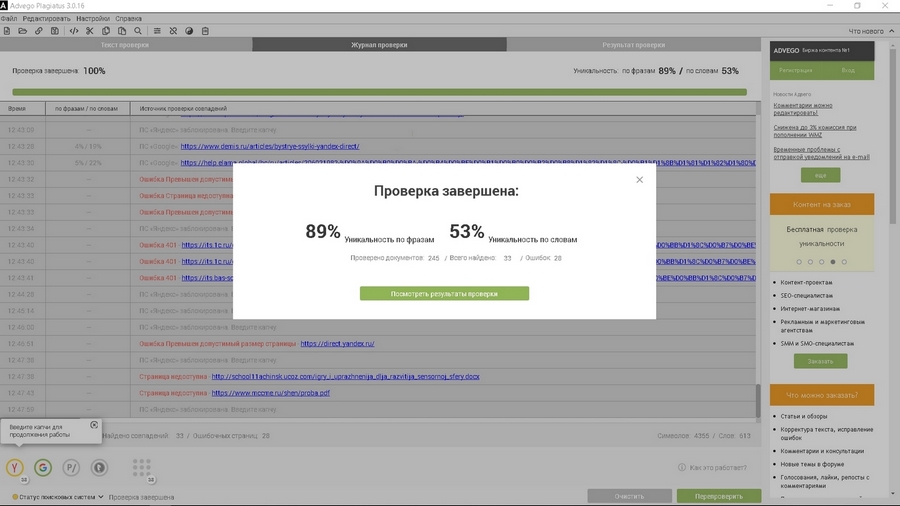Click the 'Что можно заказать?' orange header

point(821,395)
